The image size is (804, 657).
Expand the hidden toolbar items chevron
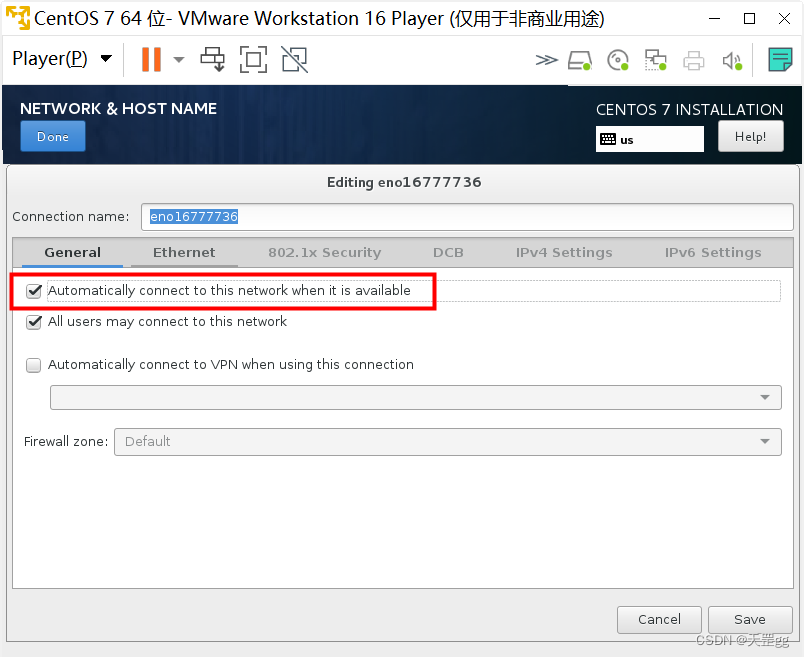pyautogui.click(x=546, y=60)
